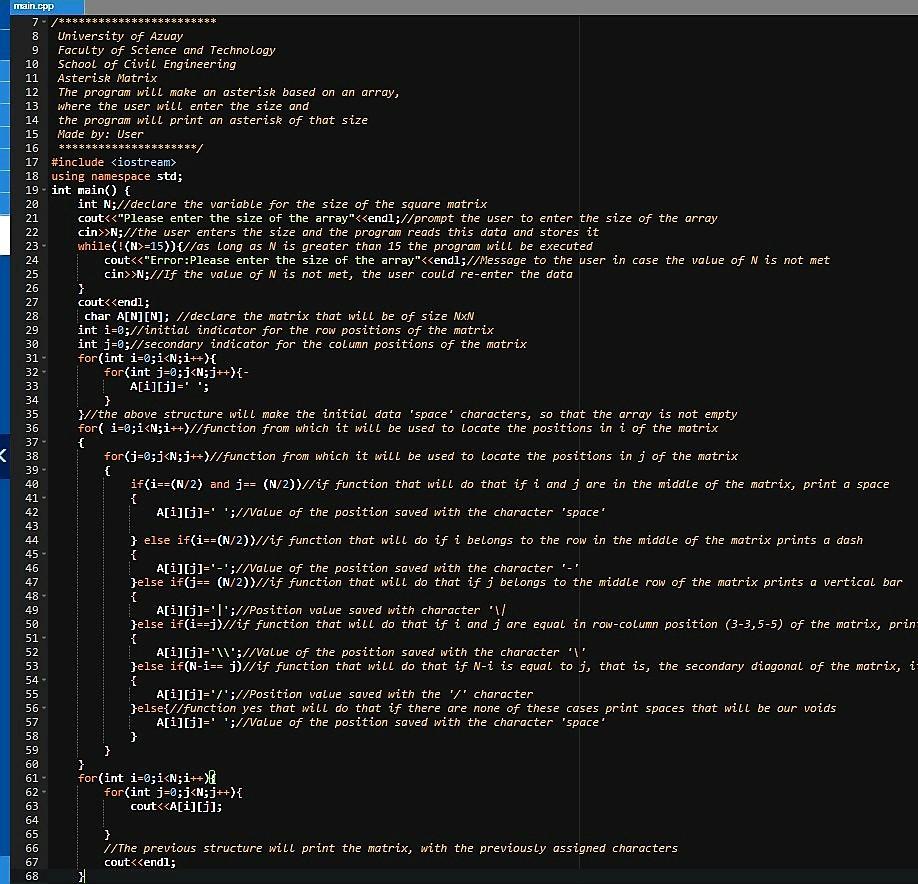Collapse the int main() fold at line 19
The height and width of the screenshot is (884, 918).
coord(44,190)
